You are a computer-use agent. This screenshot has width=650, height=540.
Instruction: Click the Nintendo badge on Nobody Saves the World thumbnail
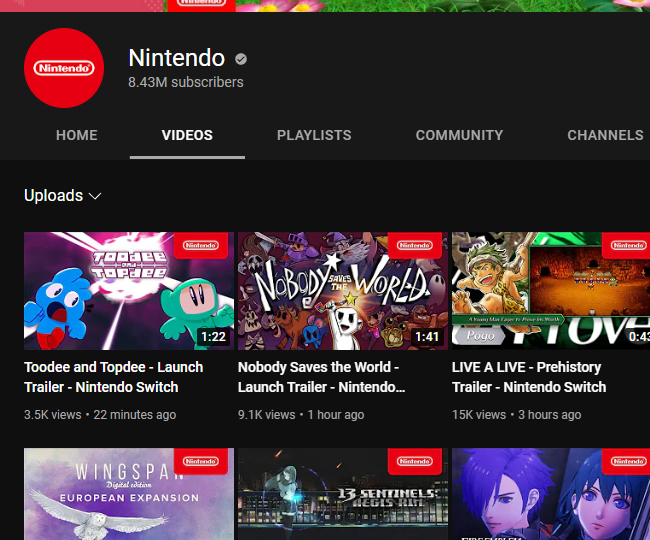(x=415, y=245)
